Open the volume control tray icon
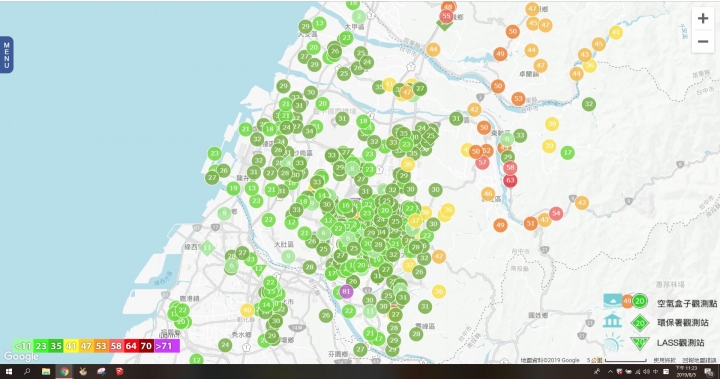720x379 pixels. click(647, 372)
